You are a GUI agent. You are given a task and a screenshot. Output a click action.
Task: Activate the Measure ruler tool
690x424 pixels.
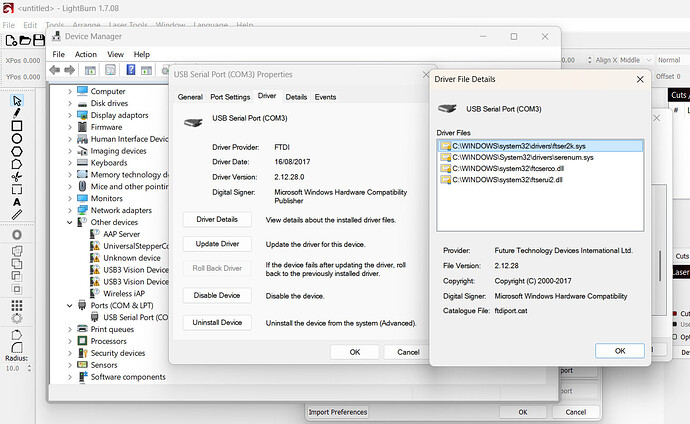click(x=17, y=215)
